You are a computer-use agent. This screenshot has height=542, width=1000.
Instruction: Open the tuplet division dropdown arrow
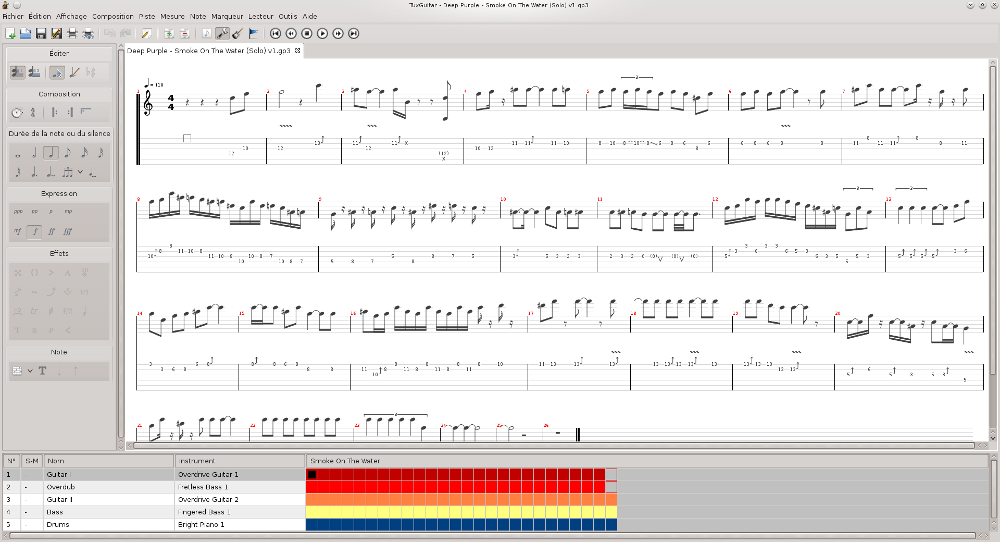80,172
